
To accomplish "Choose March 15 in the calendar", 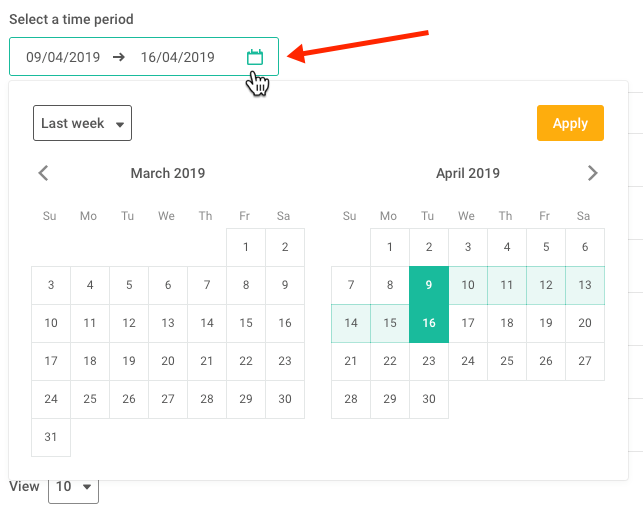I will (x=246, y=323).
